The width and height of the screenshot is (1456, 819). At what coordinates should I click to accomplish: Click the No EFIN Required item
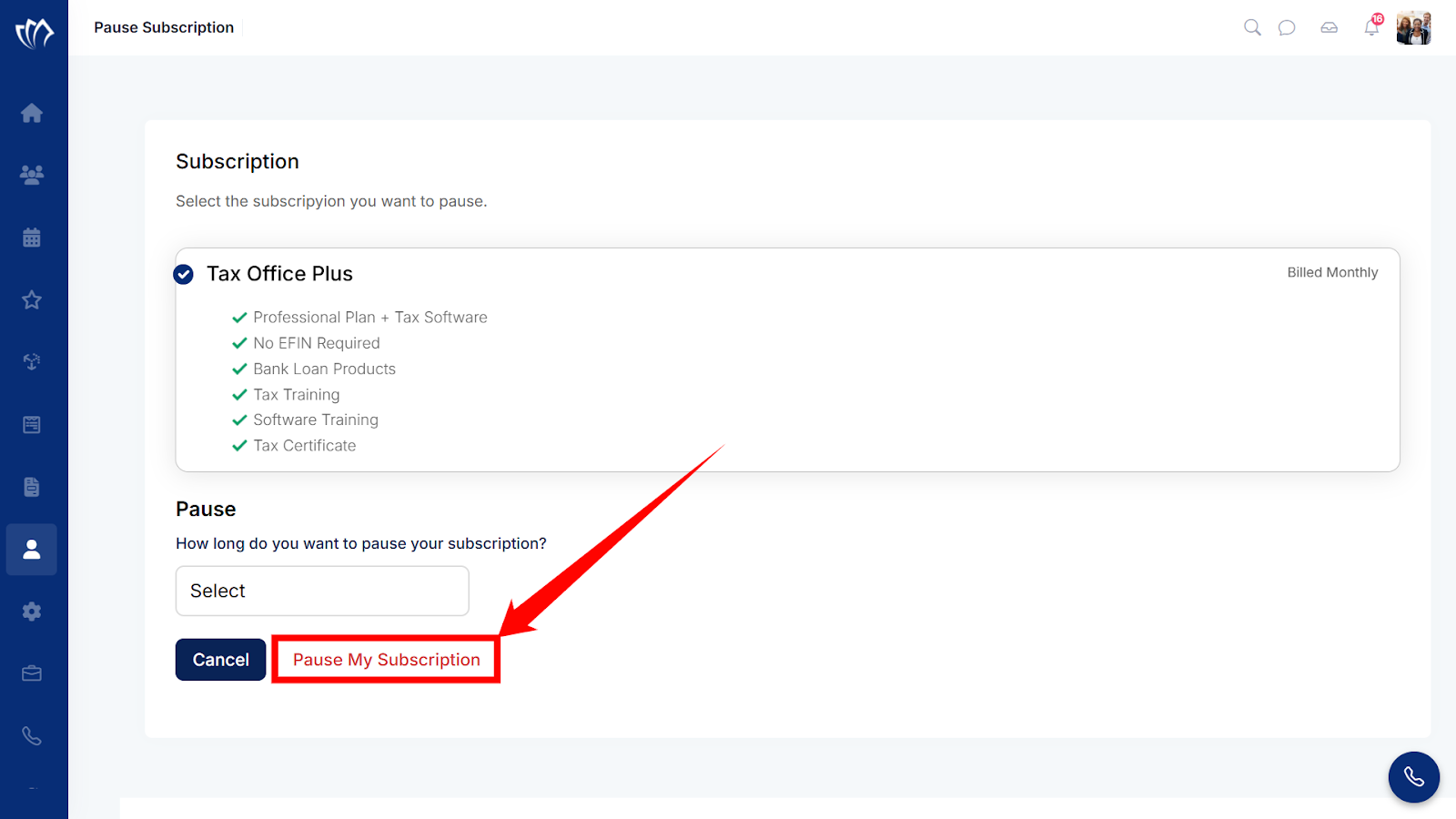click(317, 343)
